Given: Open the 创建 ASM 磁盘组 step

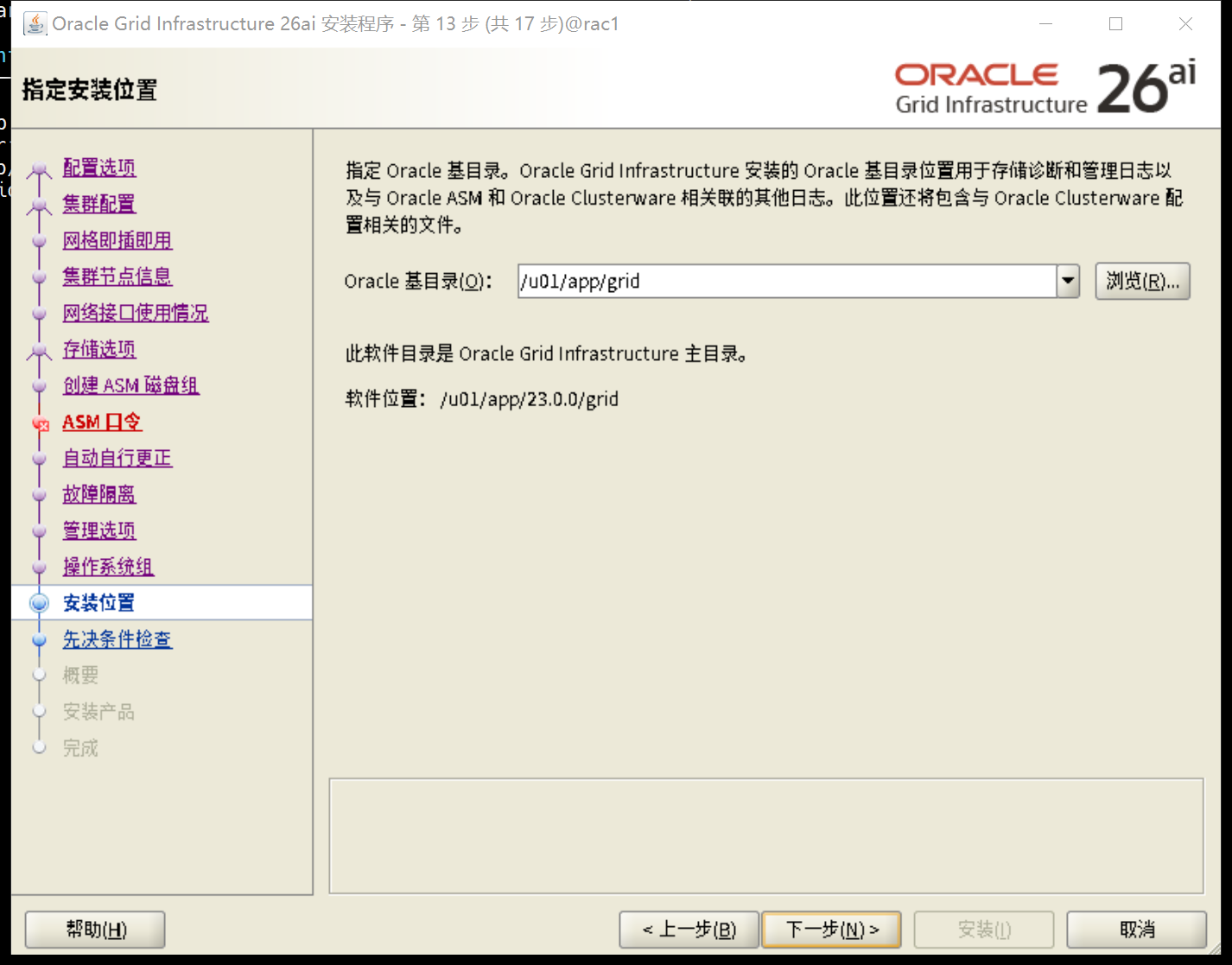Looking at the screenshot, I should tap(131, 385).
